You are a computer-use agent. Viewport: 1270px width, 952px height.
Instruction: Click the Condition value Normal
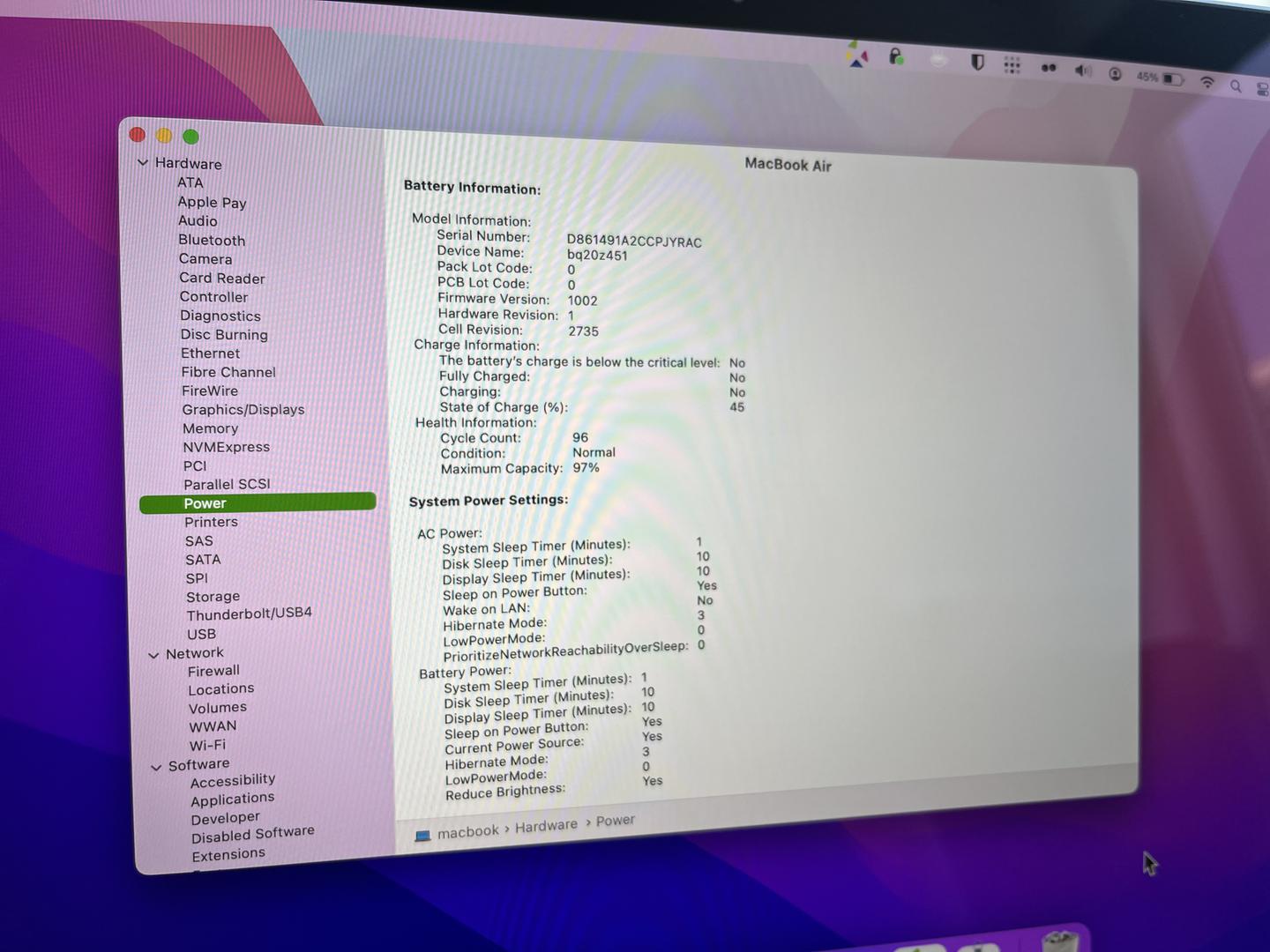[x=594, y=452]
